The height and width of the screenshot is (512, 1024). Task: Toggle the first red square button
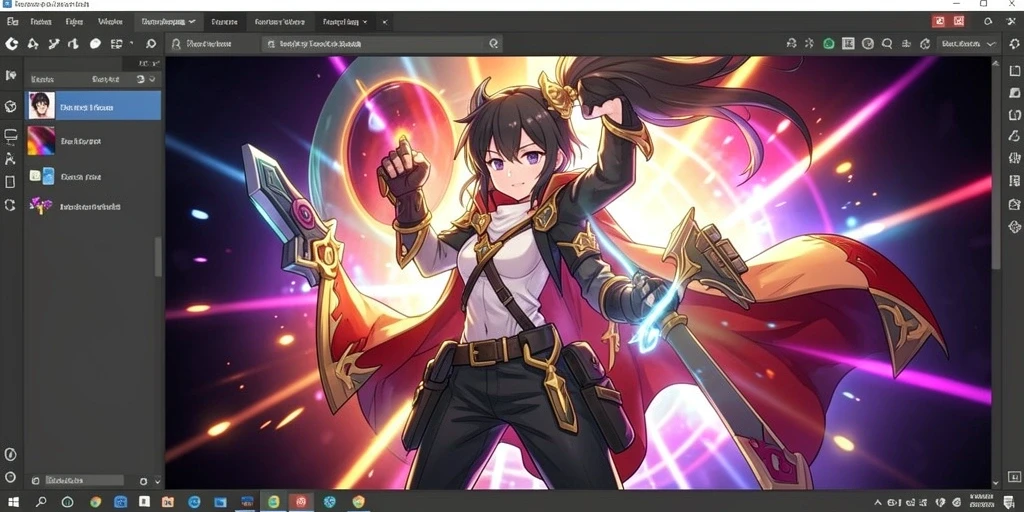[x=939, y=22]
